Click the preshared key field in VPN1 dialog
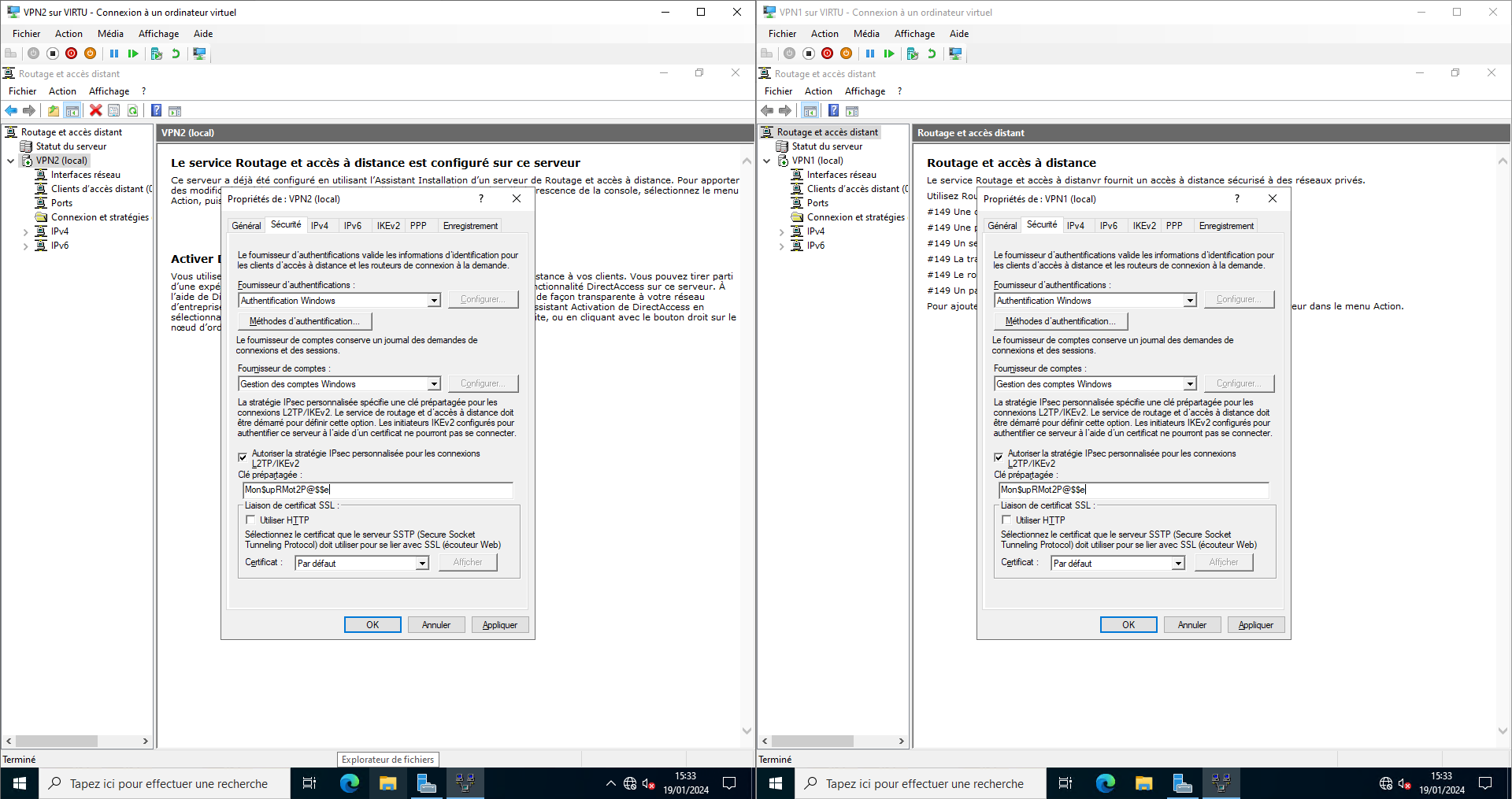The height and width of the screenshot is (799, 1512). pos(1134,490)
